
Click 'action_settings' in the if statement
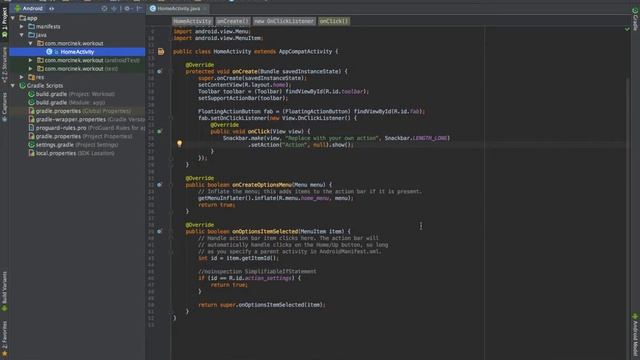click(x=269, y=278)
